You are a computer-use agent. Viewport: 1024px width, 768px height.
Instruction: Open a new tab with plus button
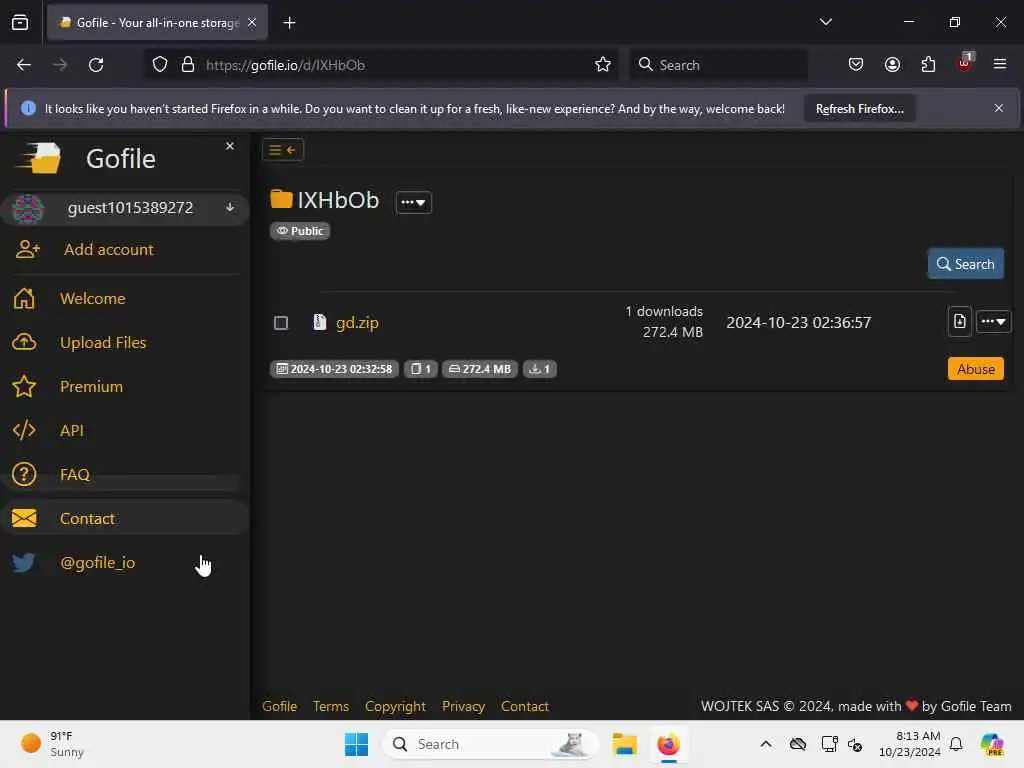pos(289,23)
